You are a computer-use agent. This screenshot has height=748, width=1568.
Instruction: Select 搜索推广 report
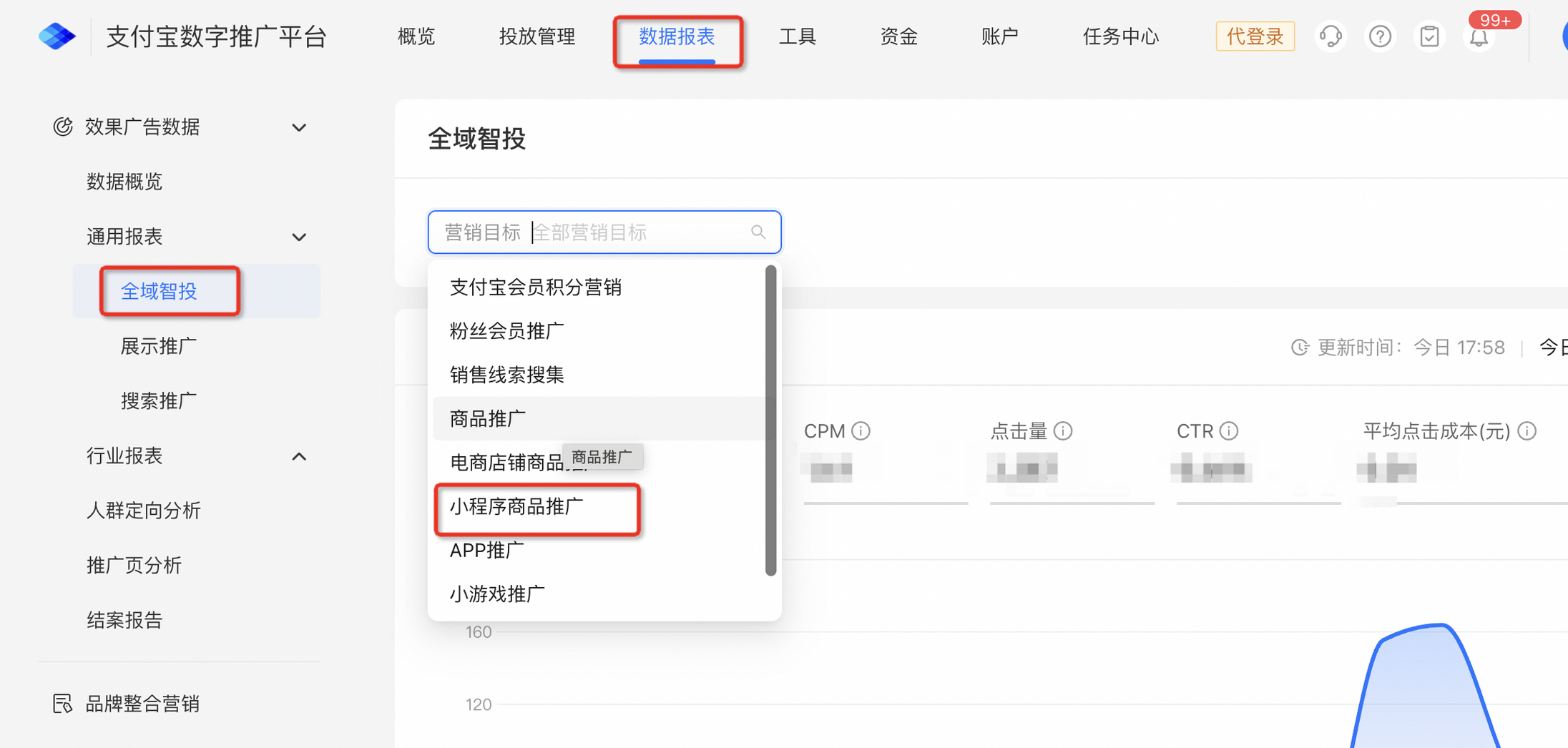(x=159, y=401)
